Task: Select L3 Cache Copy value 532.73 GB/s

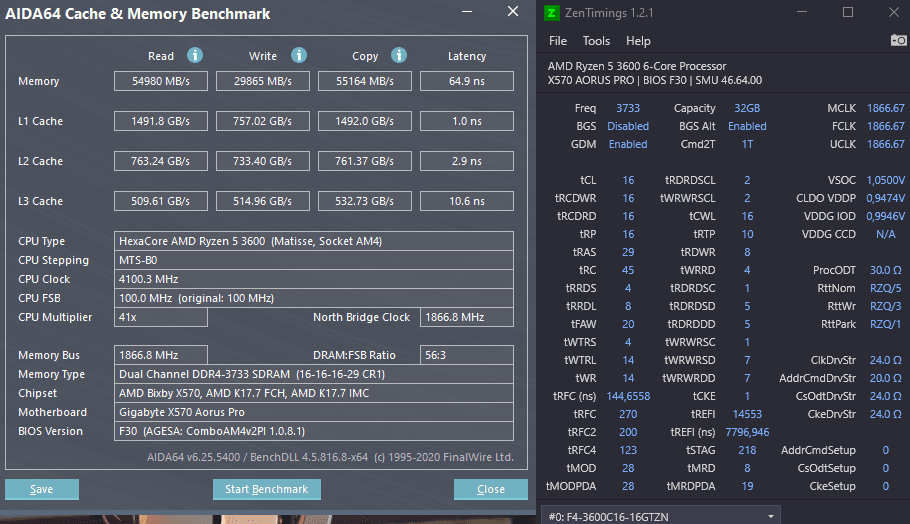Action: pos(365,201)
